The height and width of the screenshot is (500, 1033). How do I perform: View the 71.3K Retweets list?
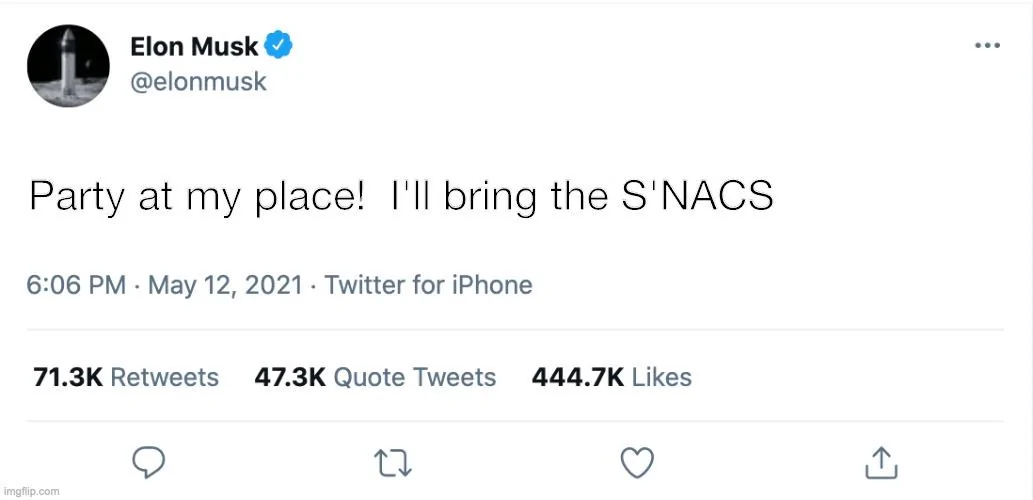point(126,377)
